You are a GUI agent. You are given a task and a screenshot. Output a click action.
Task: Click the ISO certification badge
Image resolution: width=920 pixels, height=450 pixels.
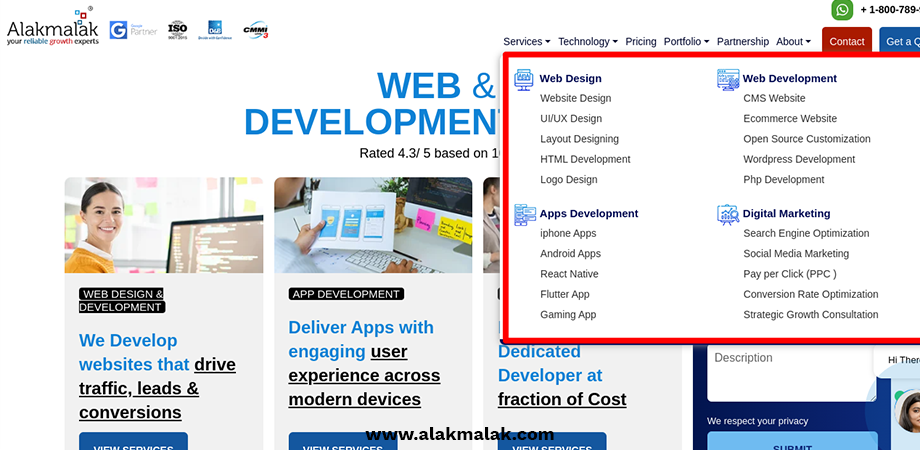177,29
